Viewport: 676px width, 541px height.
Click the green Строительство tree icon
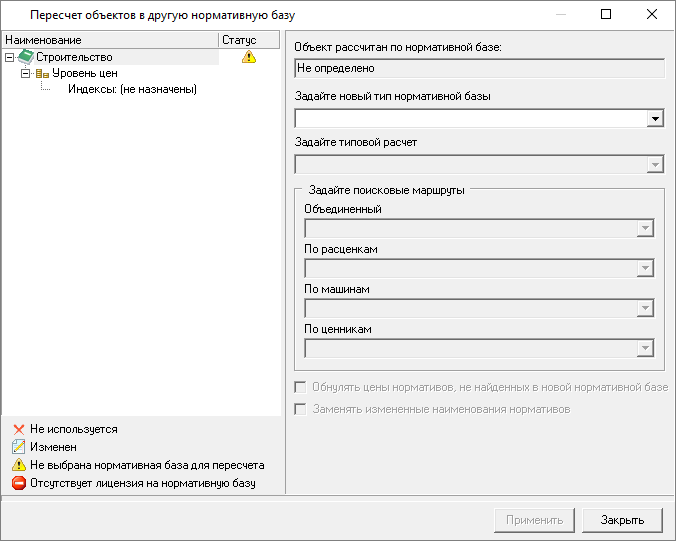(26, 57)
